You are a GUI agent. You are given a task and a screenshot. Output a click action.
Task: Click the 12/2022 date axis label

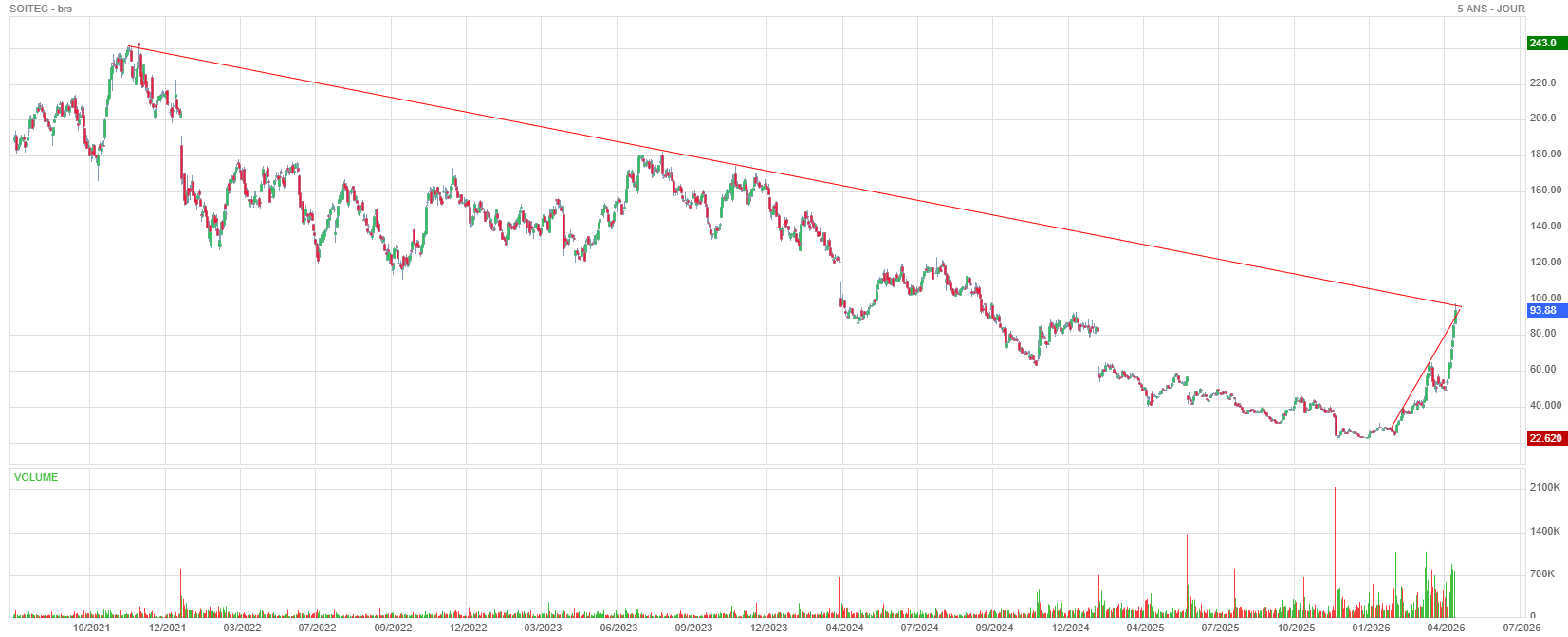tap(468, 628)
